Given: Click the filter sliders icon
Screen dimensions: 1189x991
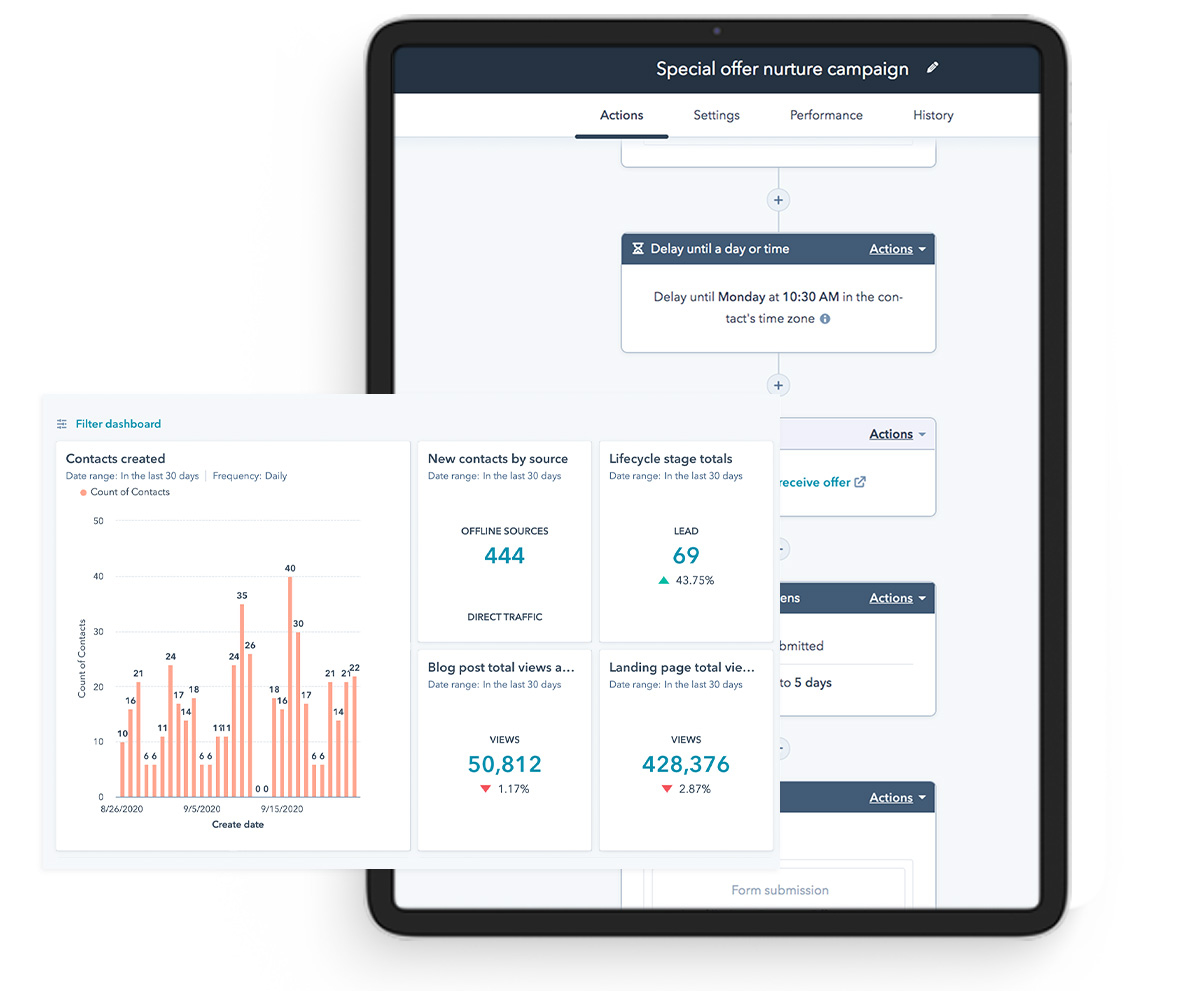Looking at the screenshot, I should pyautogui.click(x=62, y=424).
